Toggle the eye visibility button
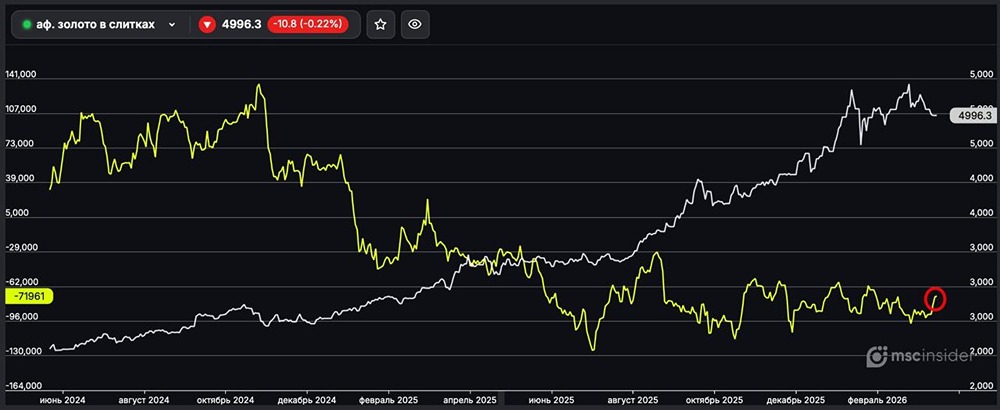Viewport: 1000px width, 410px height. pos(415,24)
